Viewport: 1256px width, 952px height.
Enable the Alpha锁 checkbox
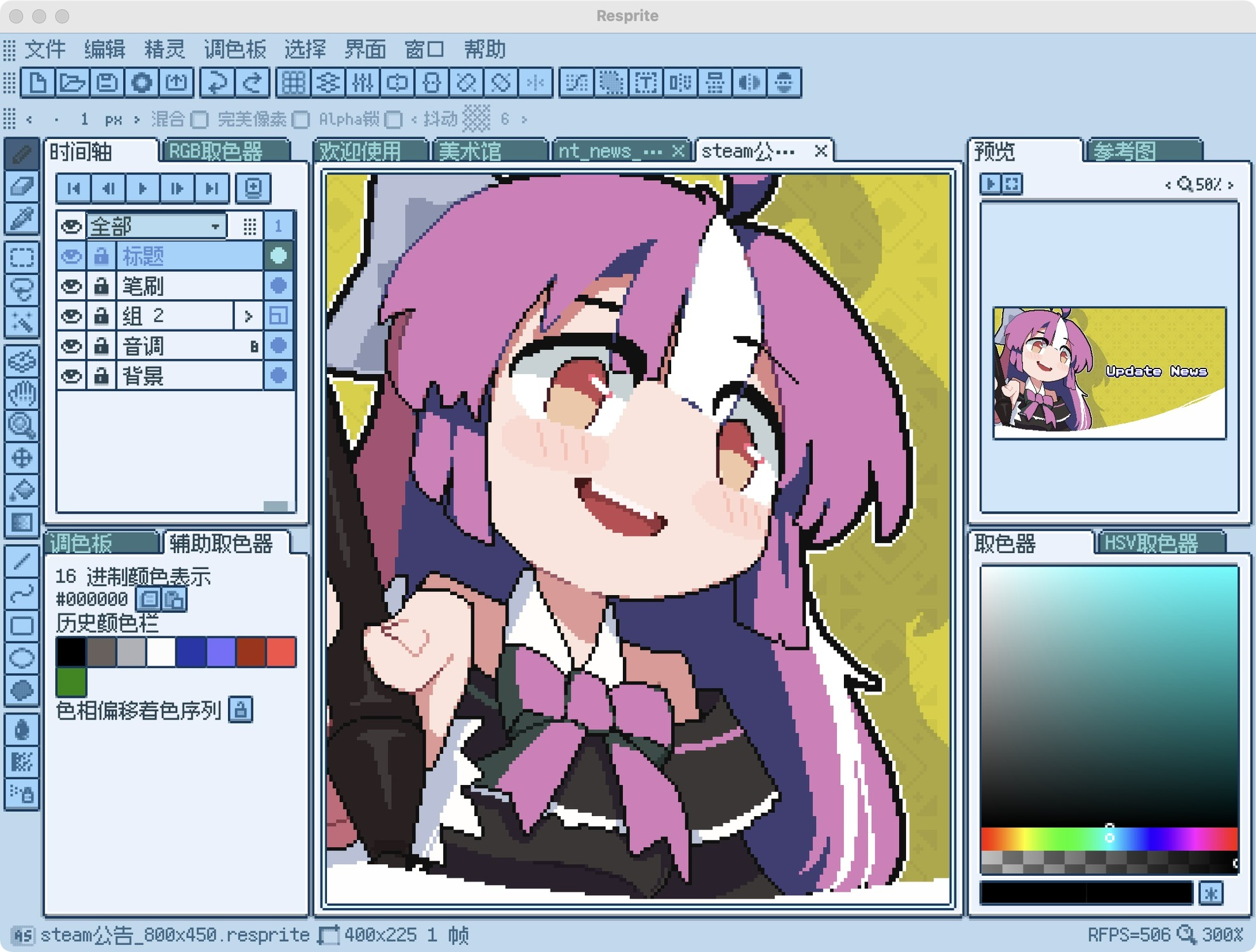coord(394,119)
